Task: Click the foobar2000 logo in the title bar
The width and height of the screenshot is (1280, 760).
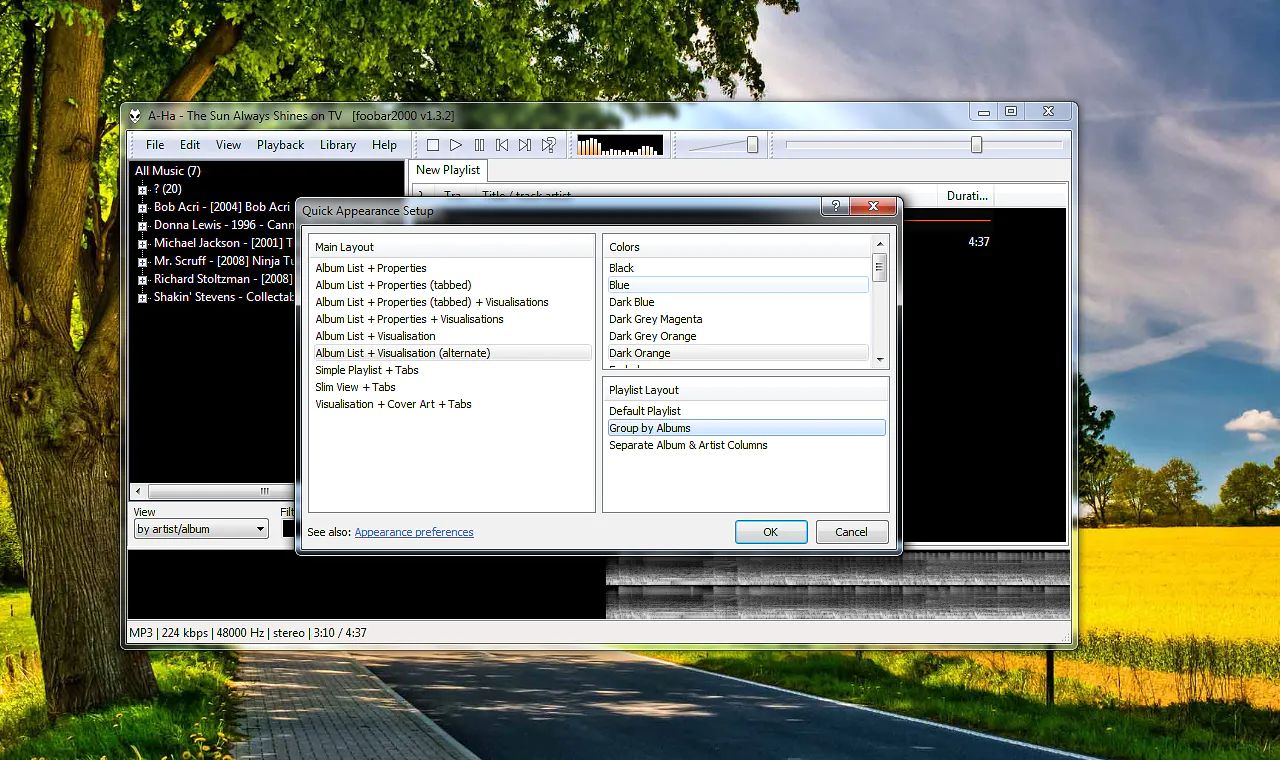Action: point(134,115)
